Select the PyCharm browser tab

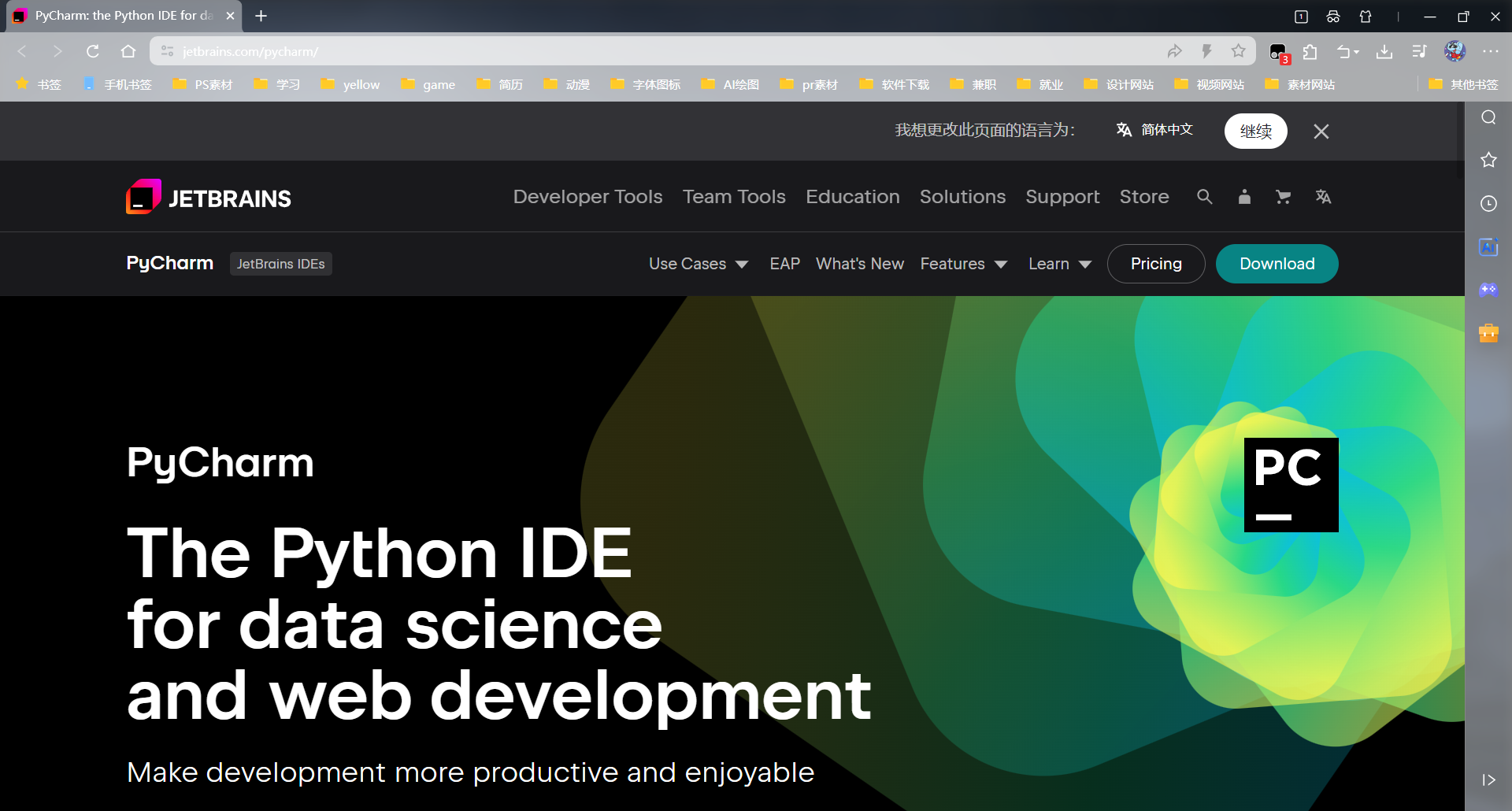tap(124, 16)
